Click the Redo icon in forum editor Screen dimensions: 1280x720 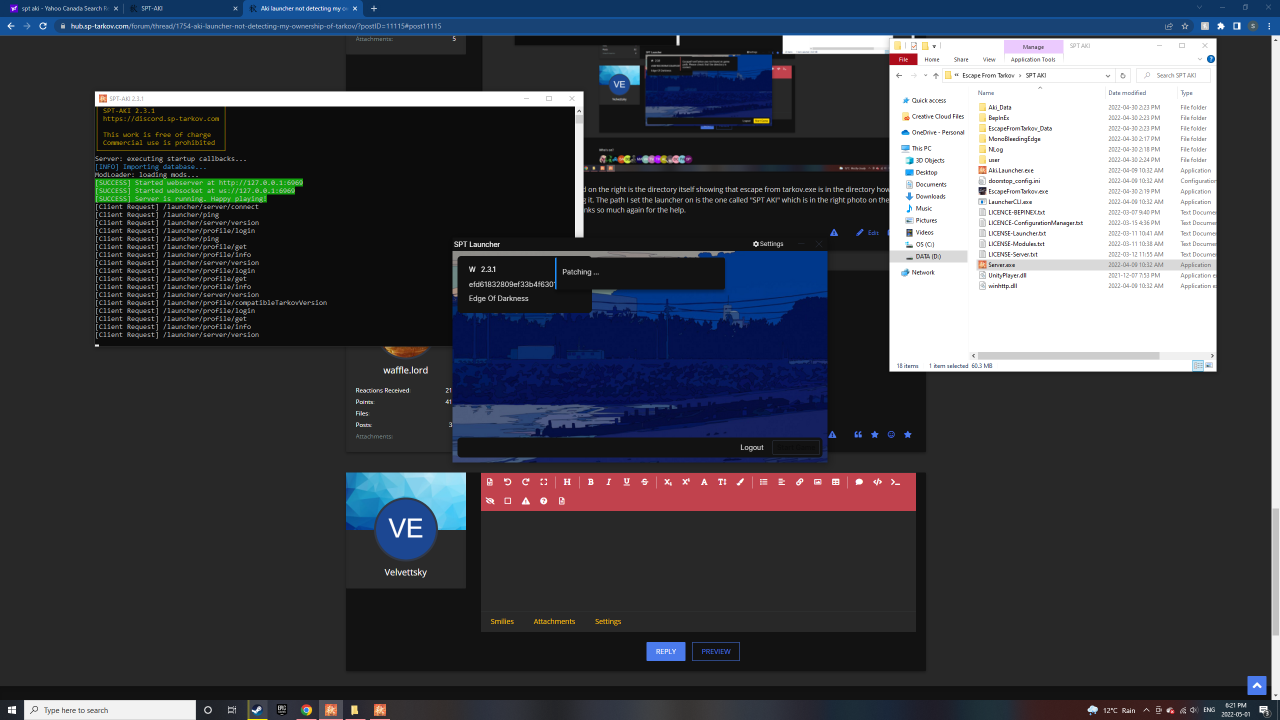pos(525,482)
